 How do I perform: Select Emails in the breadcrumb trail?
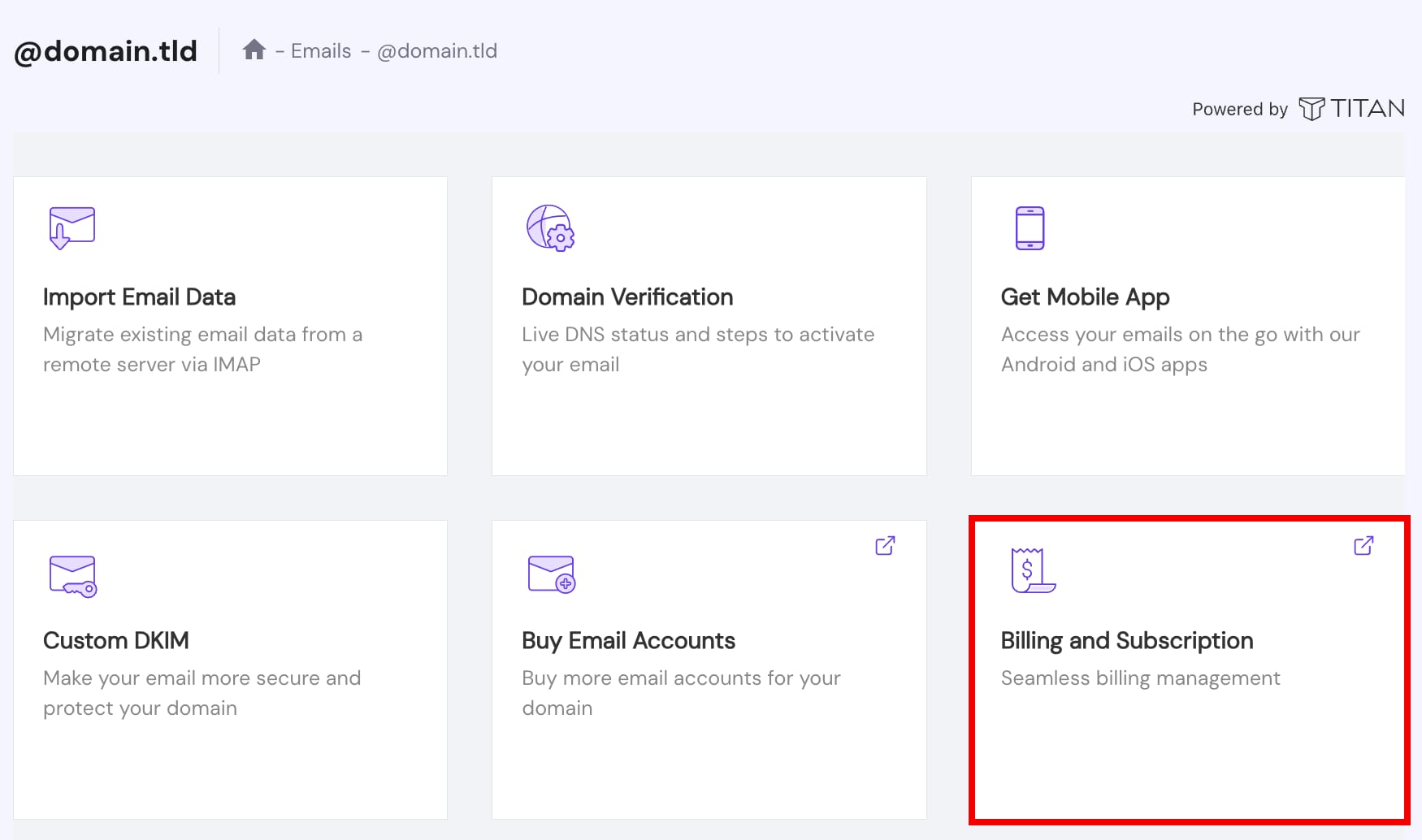click(320, 50)
